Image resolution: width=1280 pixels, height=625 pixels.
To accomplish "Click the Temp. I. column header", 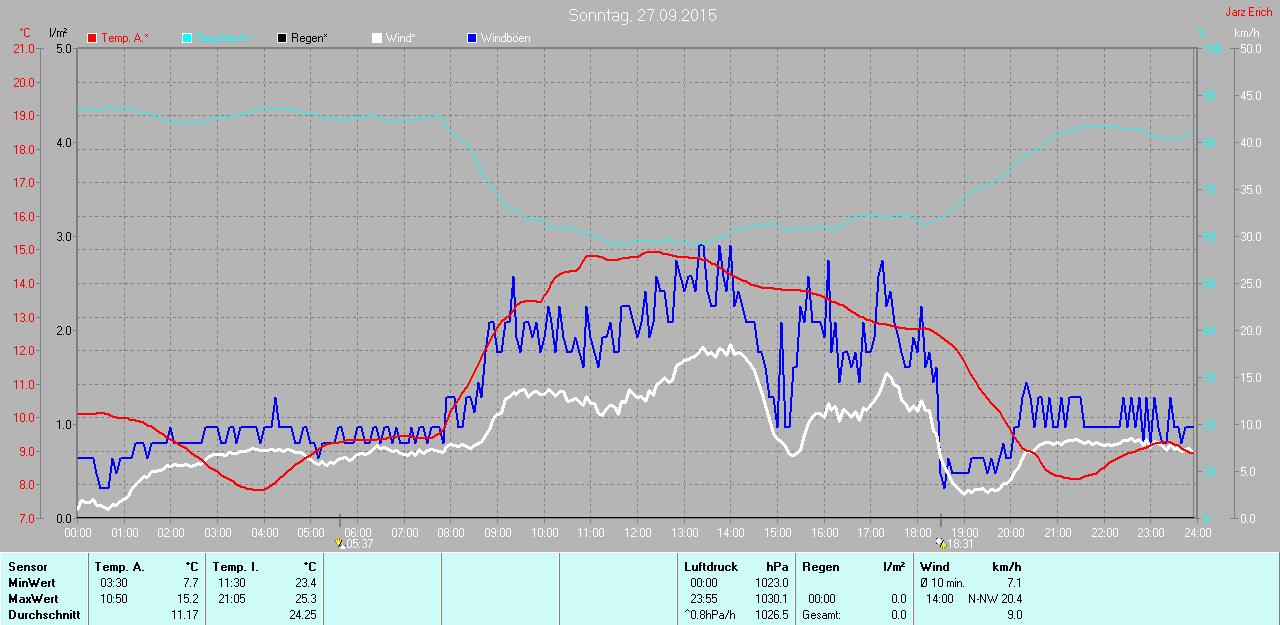I will 235,567.
